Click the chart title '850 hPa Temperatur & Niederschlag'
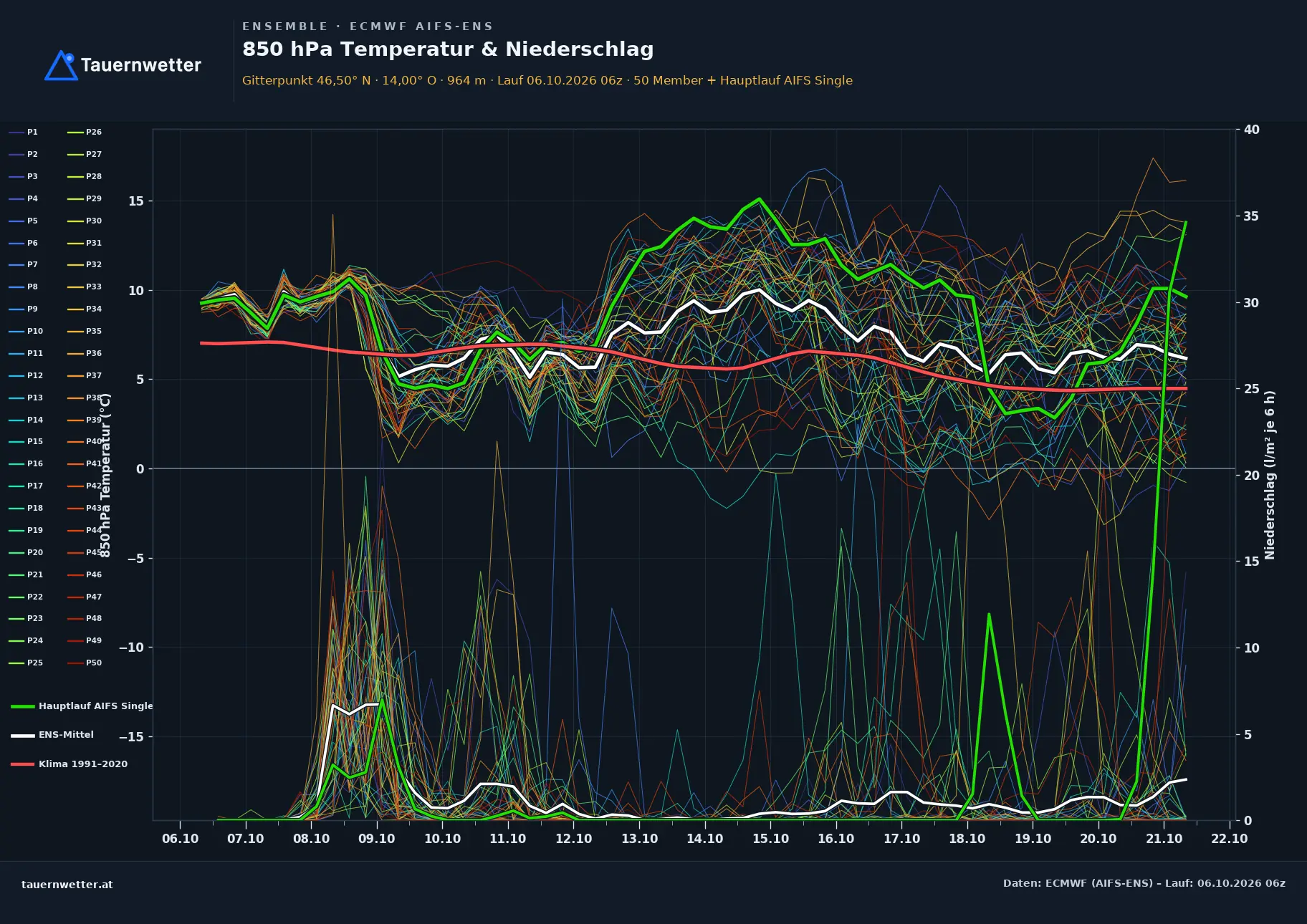 (x=448, y=49)
